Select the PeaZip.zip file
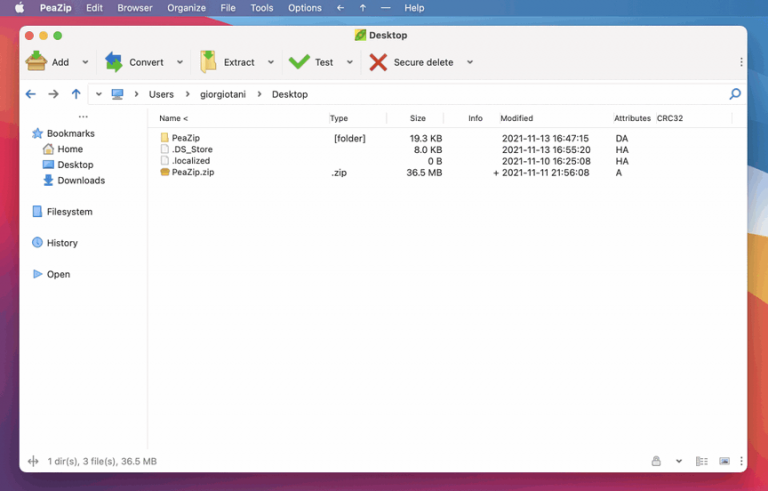This screenshot has width=768, height=491. pos(193,172)
